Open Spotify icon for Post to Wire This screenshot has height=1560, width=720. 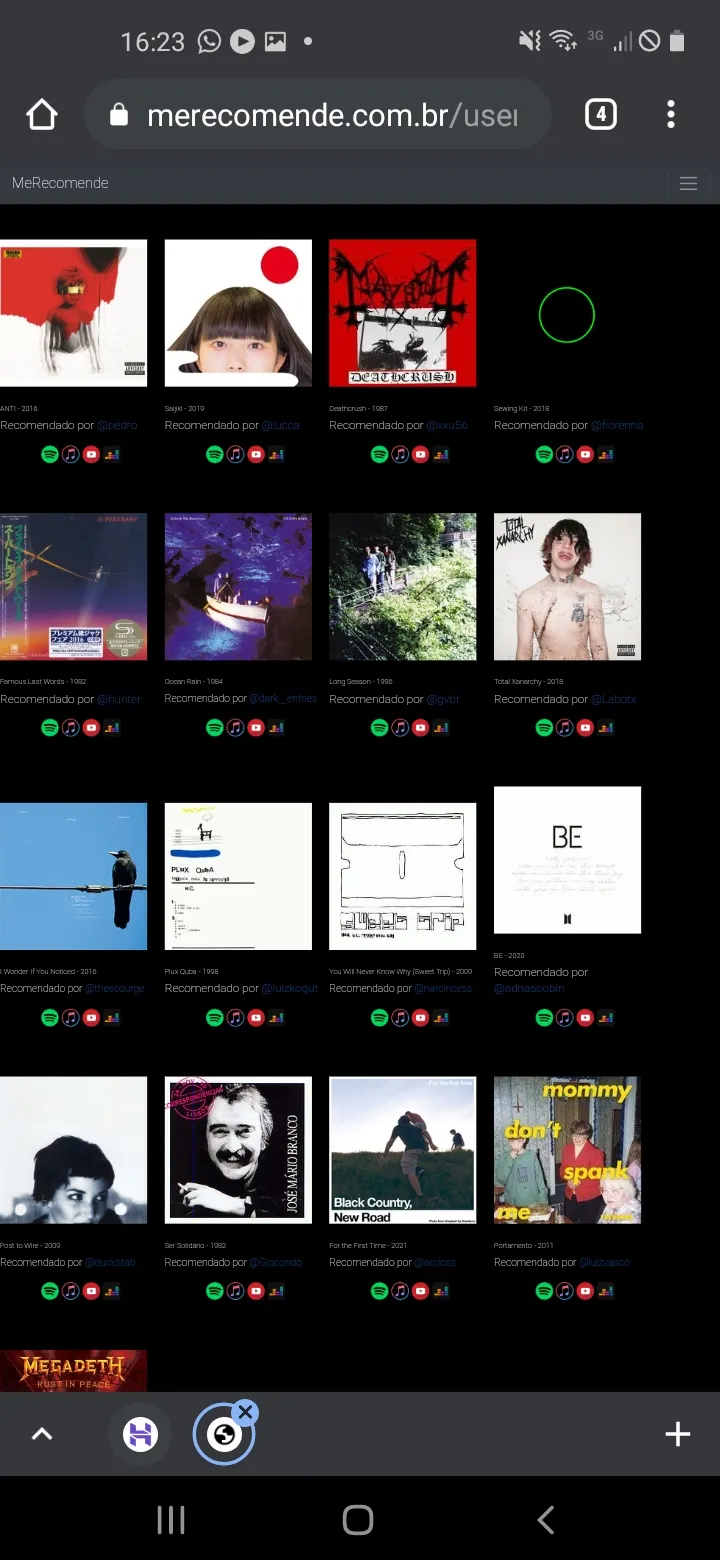point(50,1291)
